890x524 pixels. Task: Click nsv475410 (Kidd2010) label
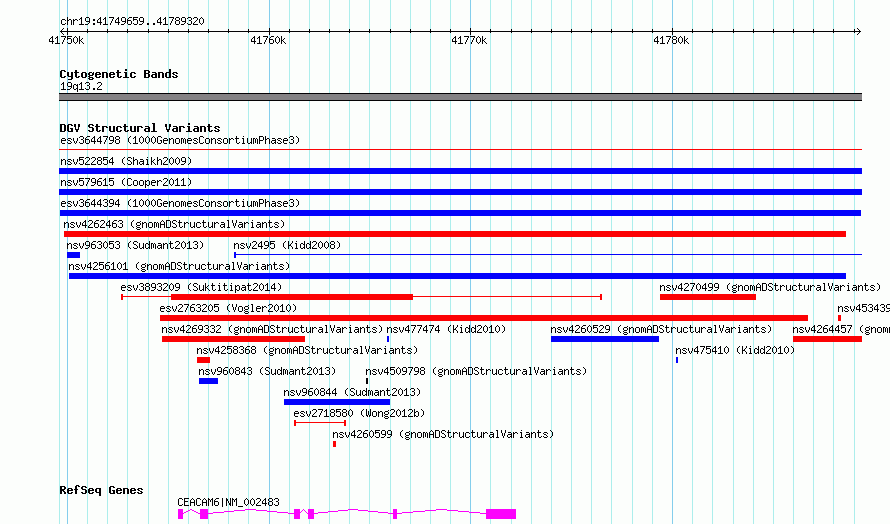(x=735, y=350)
